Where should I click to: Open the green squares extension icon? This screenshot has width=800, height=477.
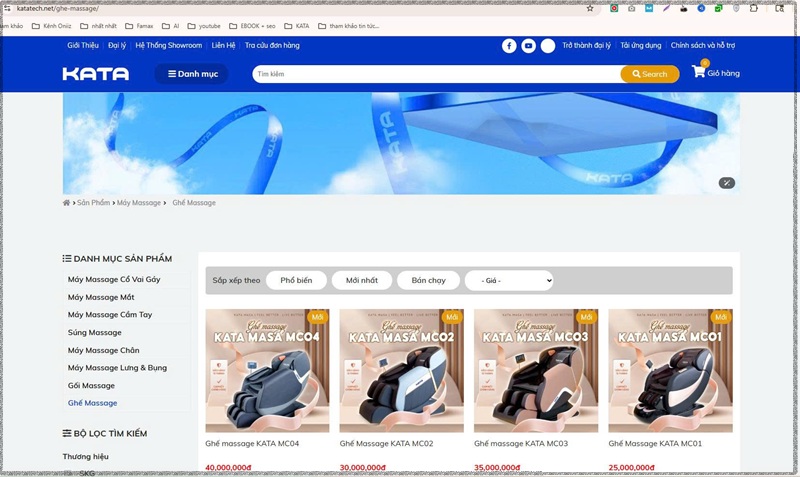(x=718, y=8)
